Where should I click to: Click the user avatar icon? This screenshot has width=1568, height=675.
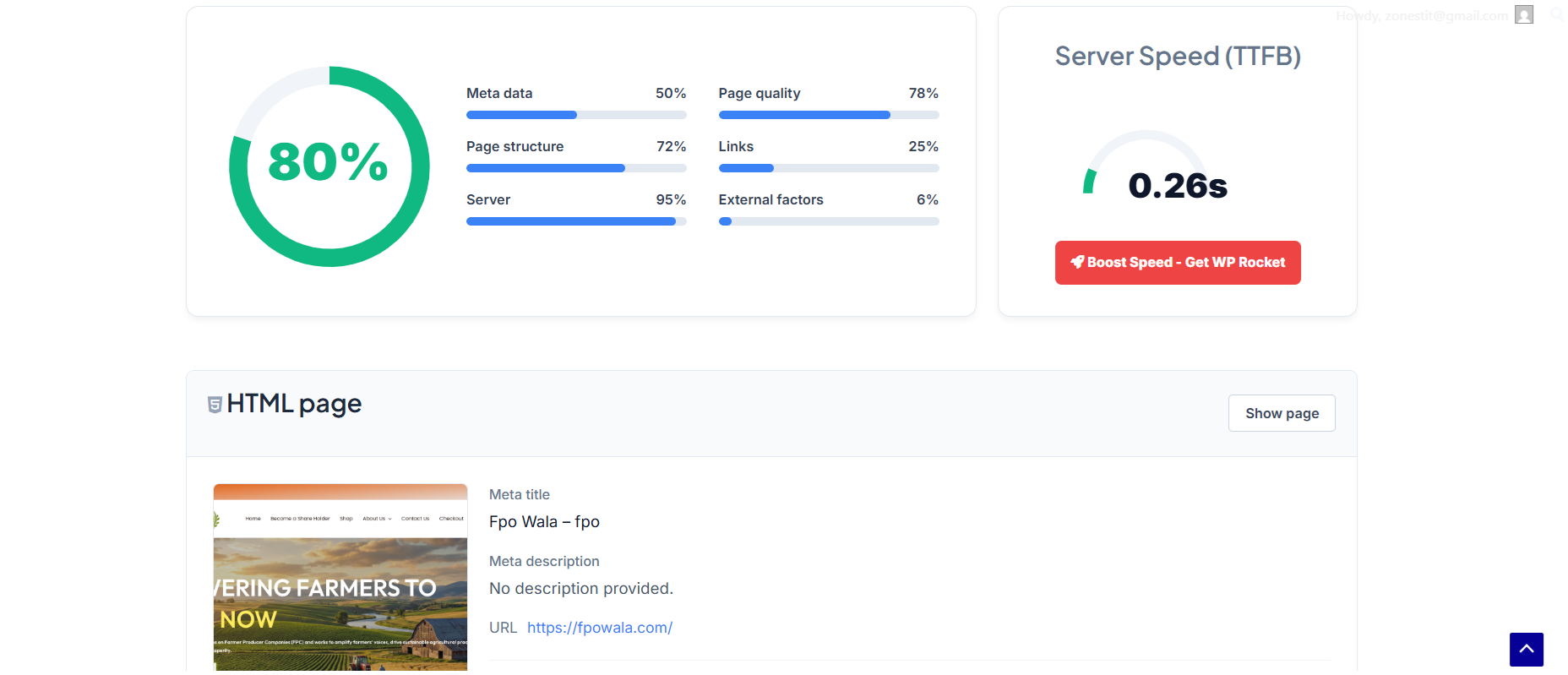pos(1524,14)
